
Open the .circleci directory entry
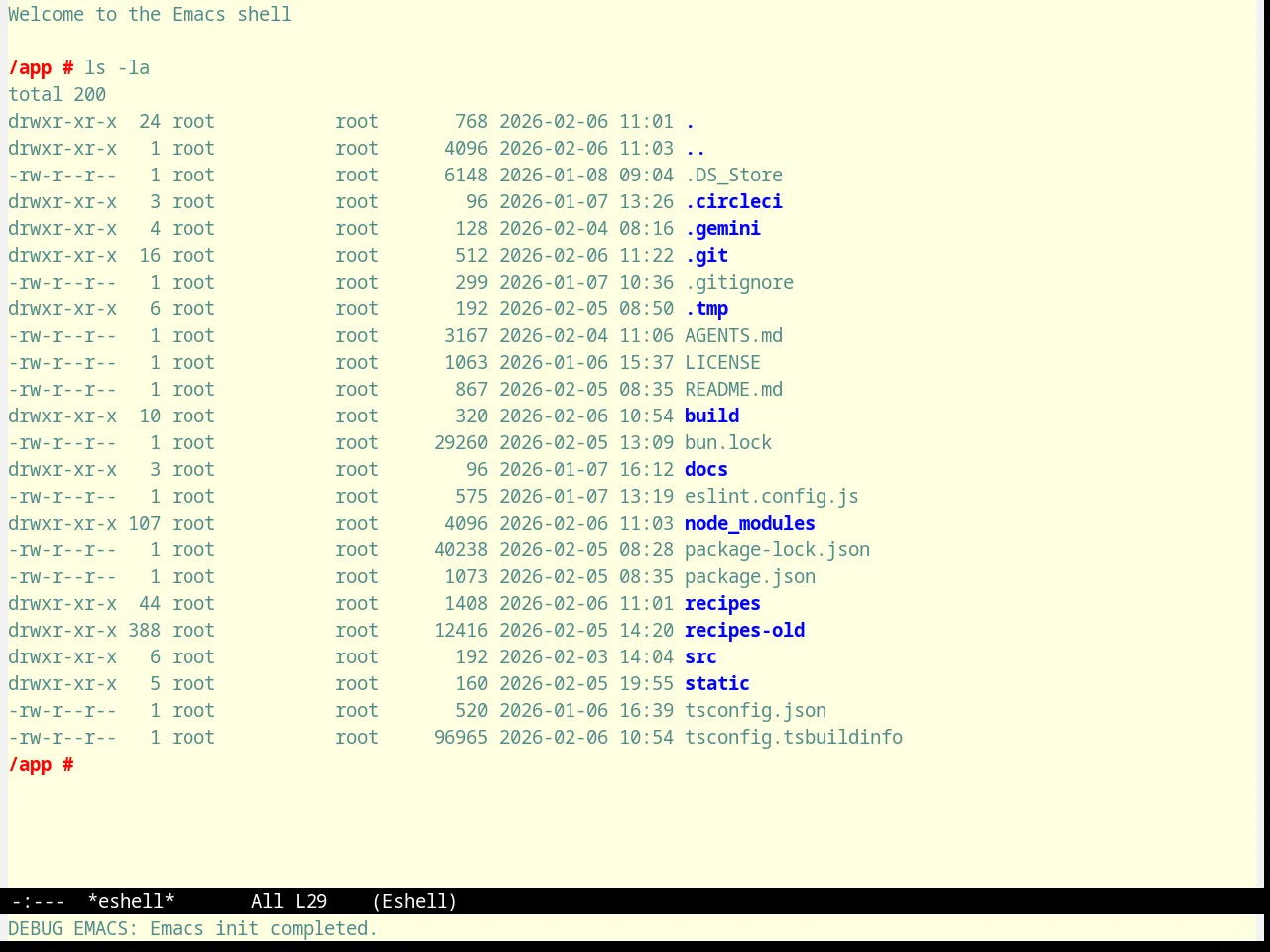point(733,202)
